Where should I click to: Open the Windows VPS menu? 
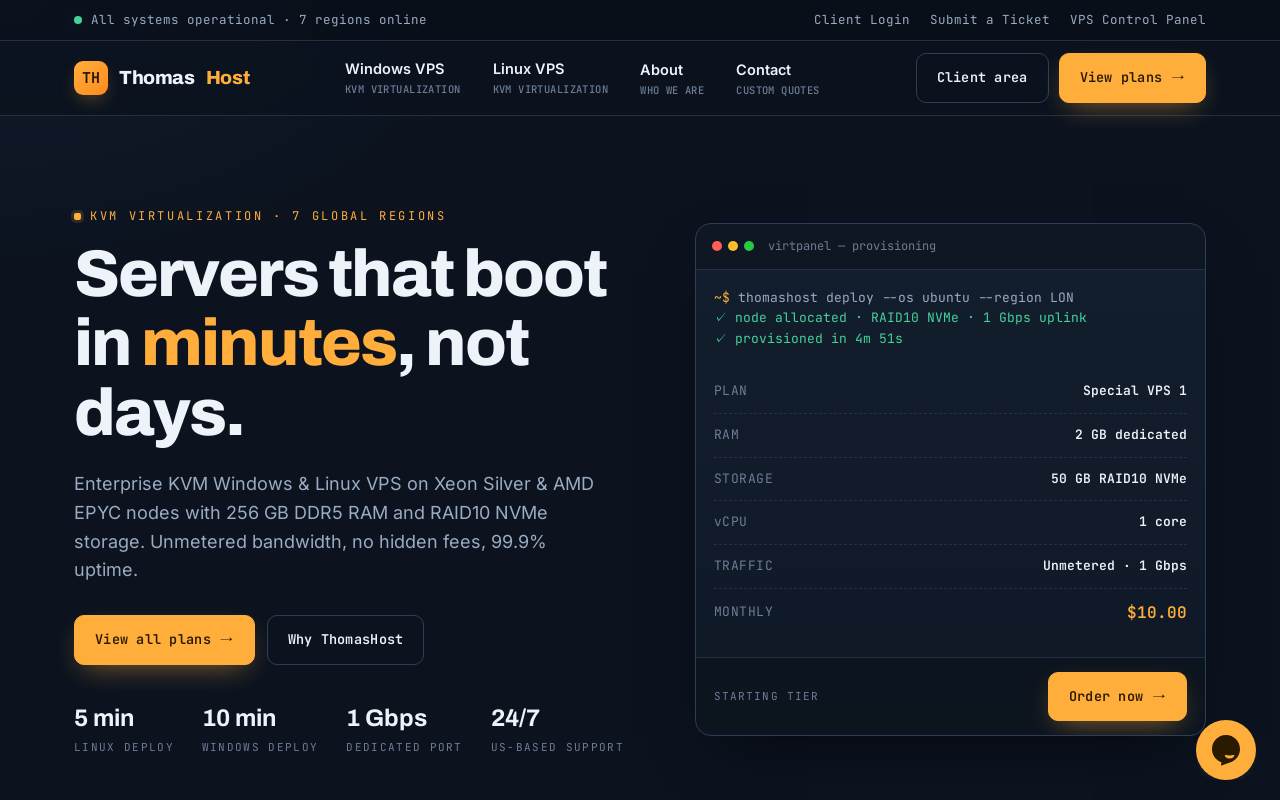(403, 78)
